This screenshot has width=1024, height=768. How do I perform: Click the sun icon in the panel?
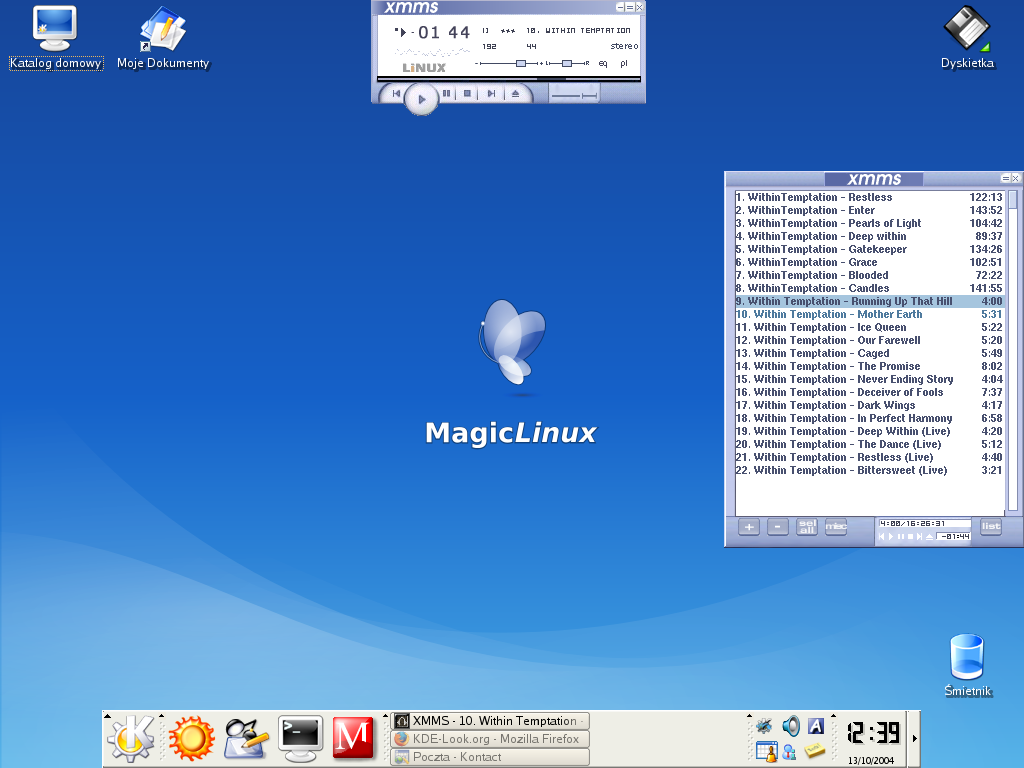pos(191,739)
